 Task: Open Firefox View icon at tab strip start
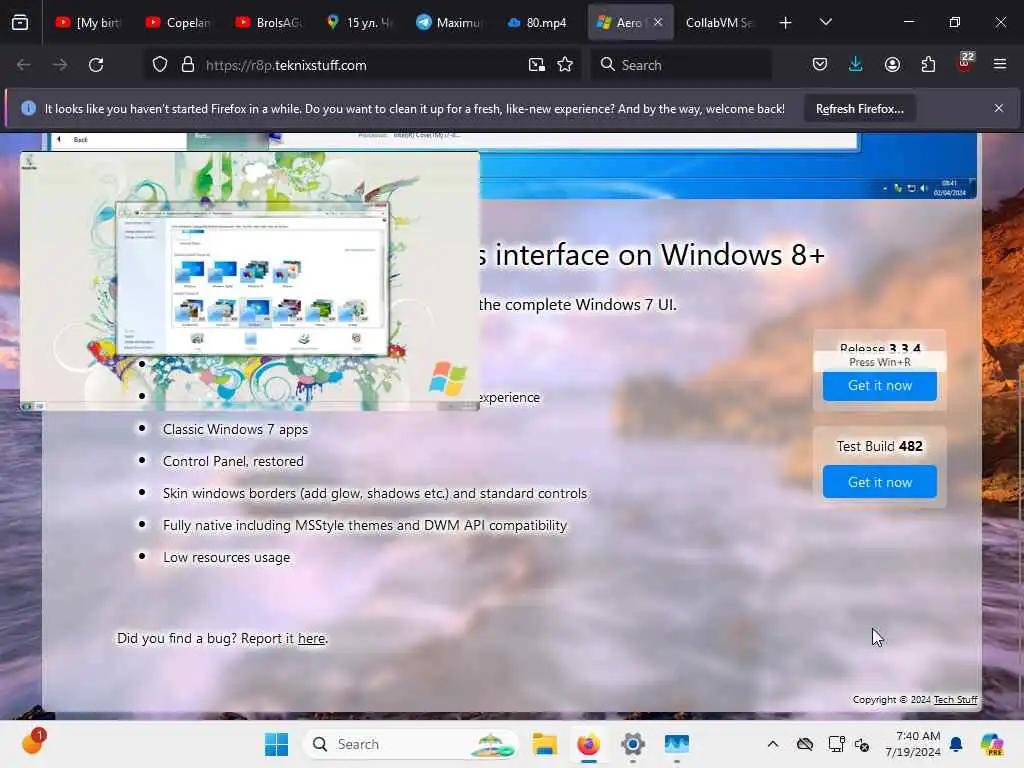(x=20, y=22)
